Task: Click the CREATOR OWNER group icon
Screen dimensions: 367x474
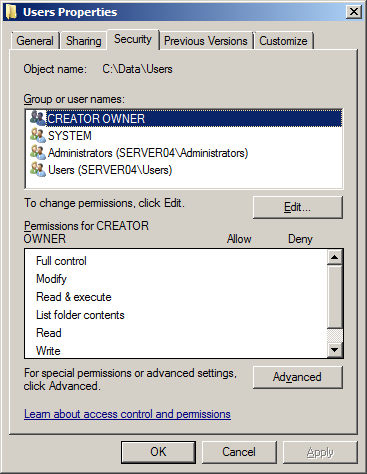Action: [38, 118]
